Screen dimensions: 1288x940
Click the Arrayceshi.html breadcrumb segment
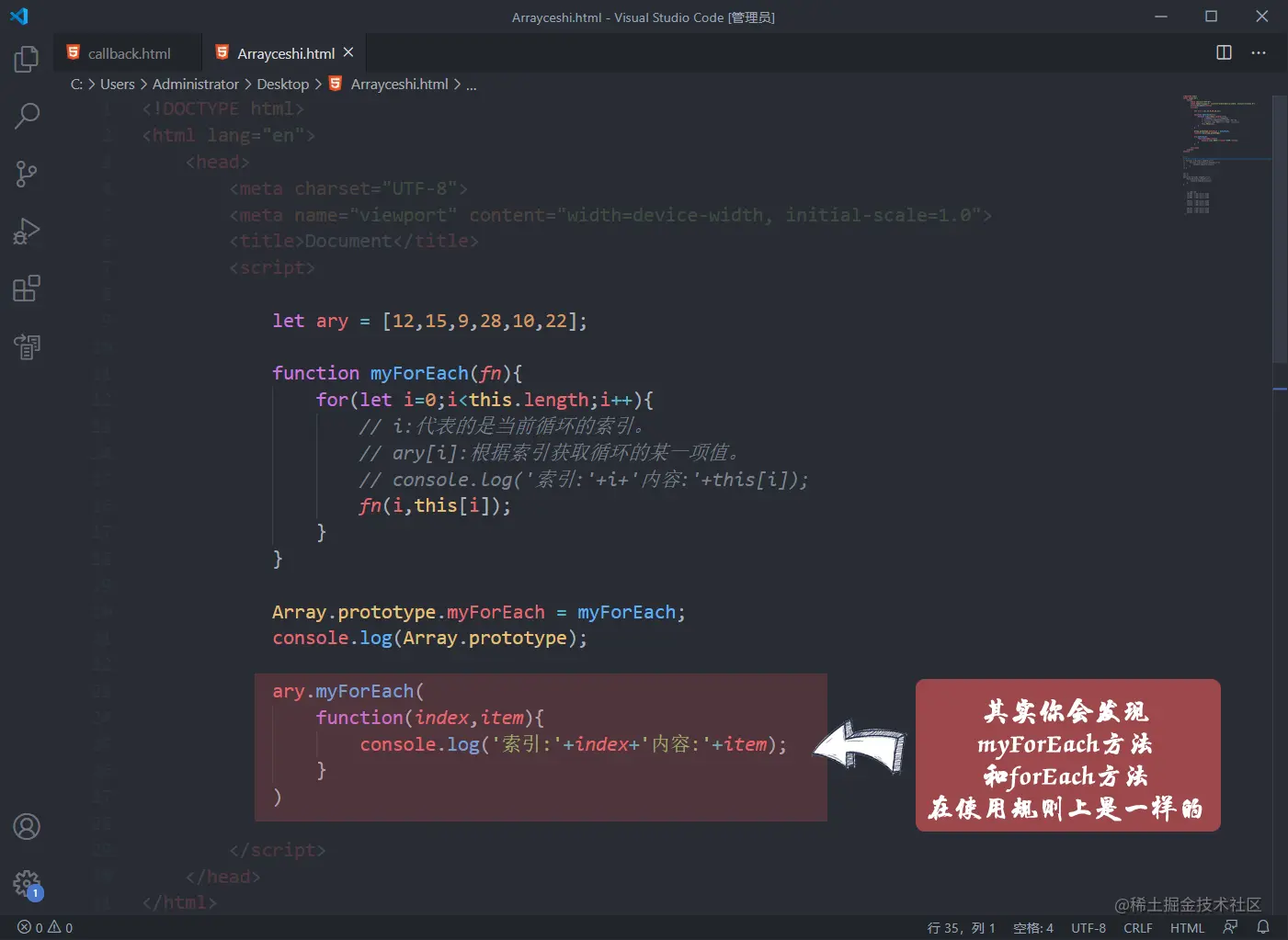pyautogui.click(x=389, y=84)
